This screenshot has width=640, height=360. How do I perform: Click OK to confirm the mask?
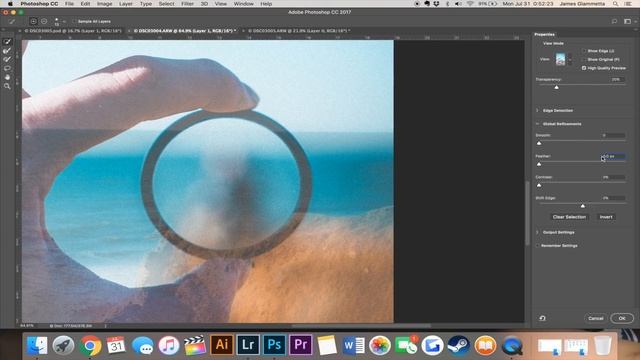[x=622, y=318]
